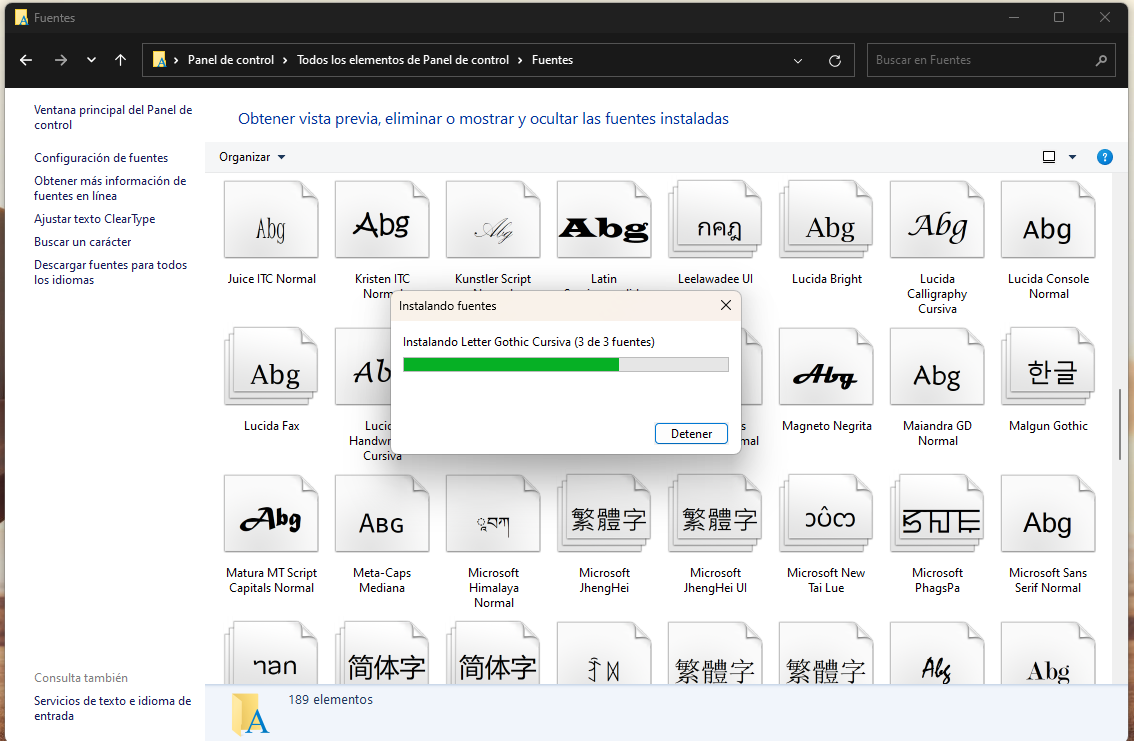Viewport: 1134px width, 741px height.
Task: Click the search magnifier icon
Action: point(1101,61)
